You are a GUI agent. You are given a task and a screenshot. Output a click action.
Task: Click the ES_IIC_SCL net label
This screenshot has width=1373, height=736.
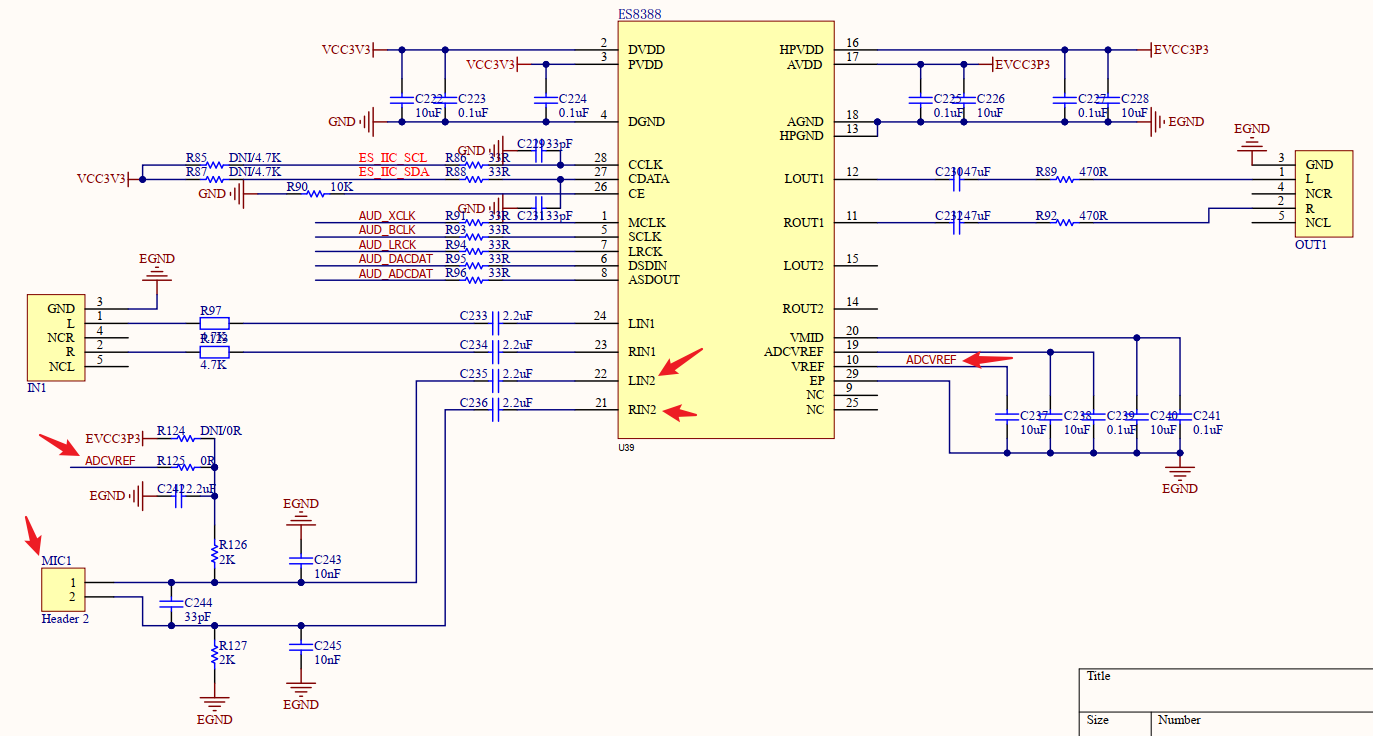(x=393, y=159)
